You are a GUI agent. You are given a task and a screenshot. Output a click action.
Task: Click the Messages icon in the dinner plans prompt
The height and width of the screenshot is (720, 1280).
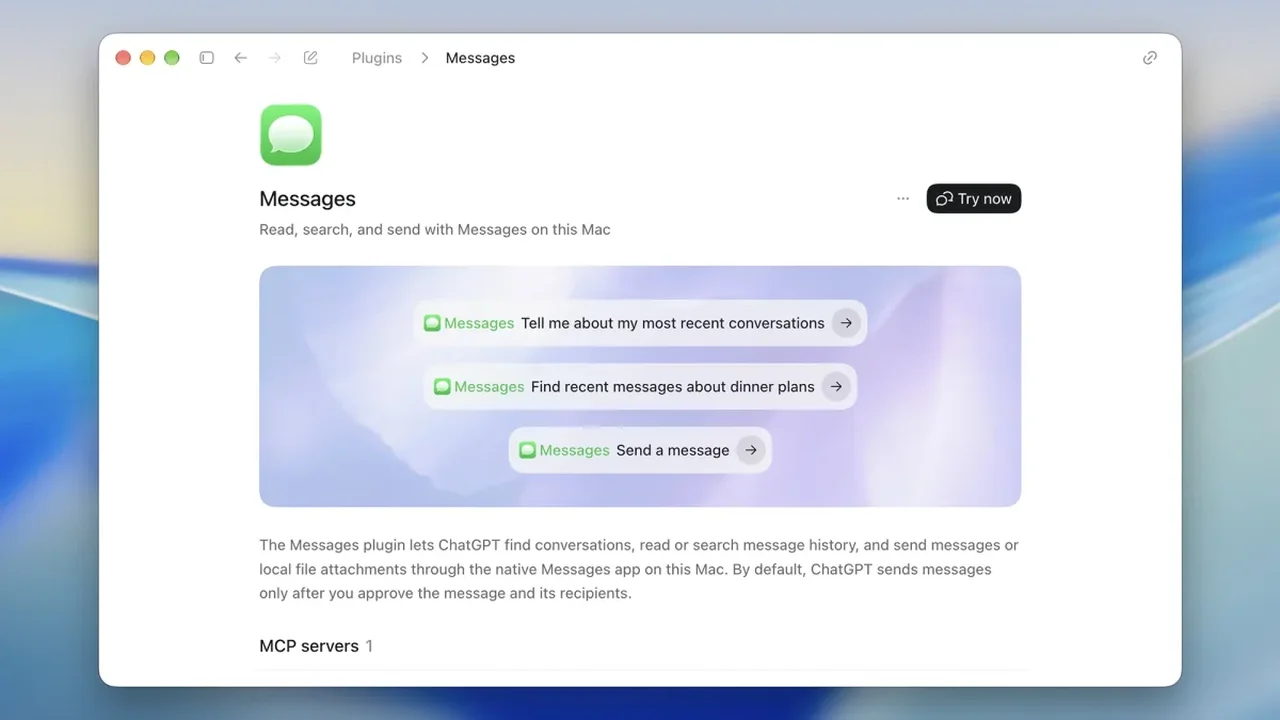442,387
